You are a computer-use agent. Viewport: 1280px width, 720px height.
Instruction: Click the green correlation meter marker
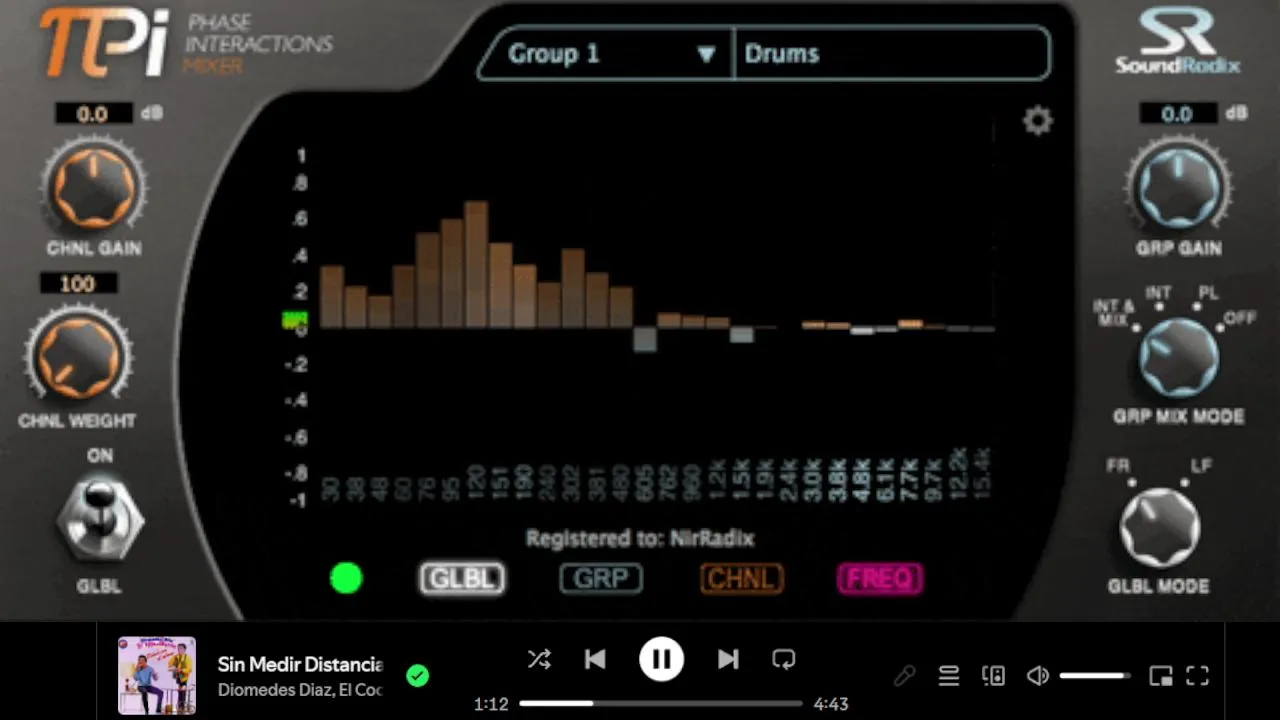(294, 320)
